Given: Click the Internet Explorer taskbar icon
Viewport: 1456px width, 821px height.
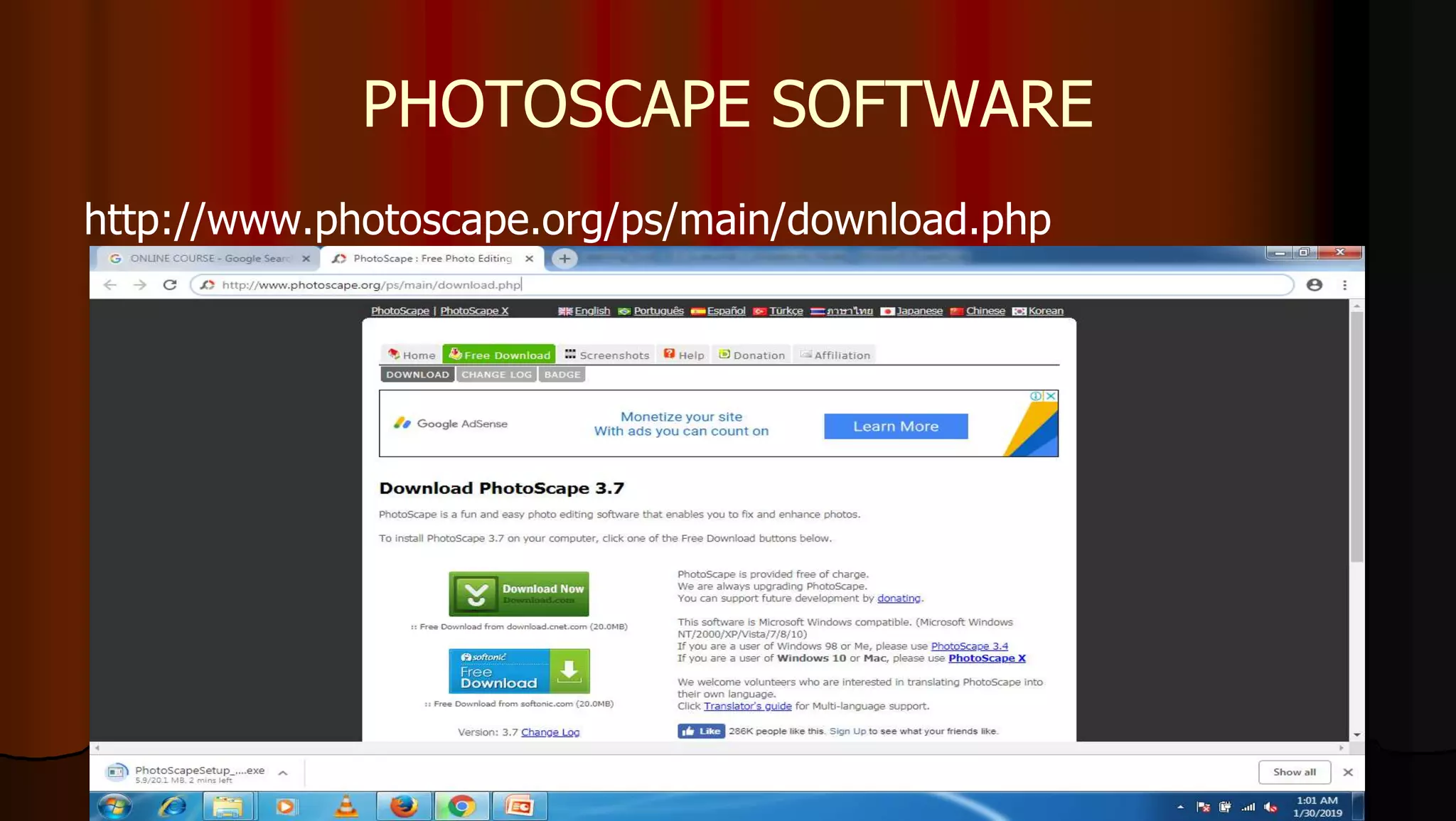Looking at the screenshot, I should tap(172, 806).
